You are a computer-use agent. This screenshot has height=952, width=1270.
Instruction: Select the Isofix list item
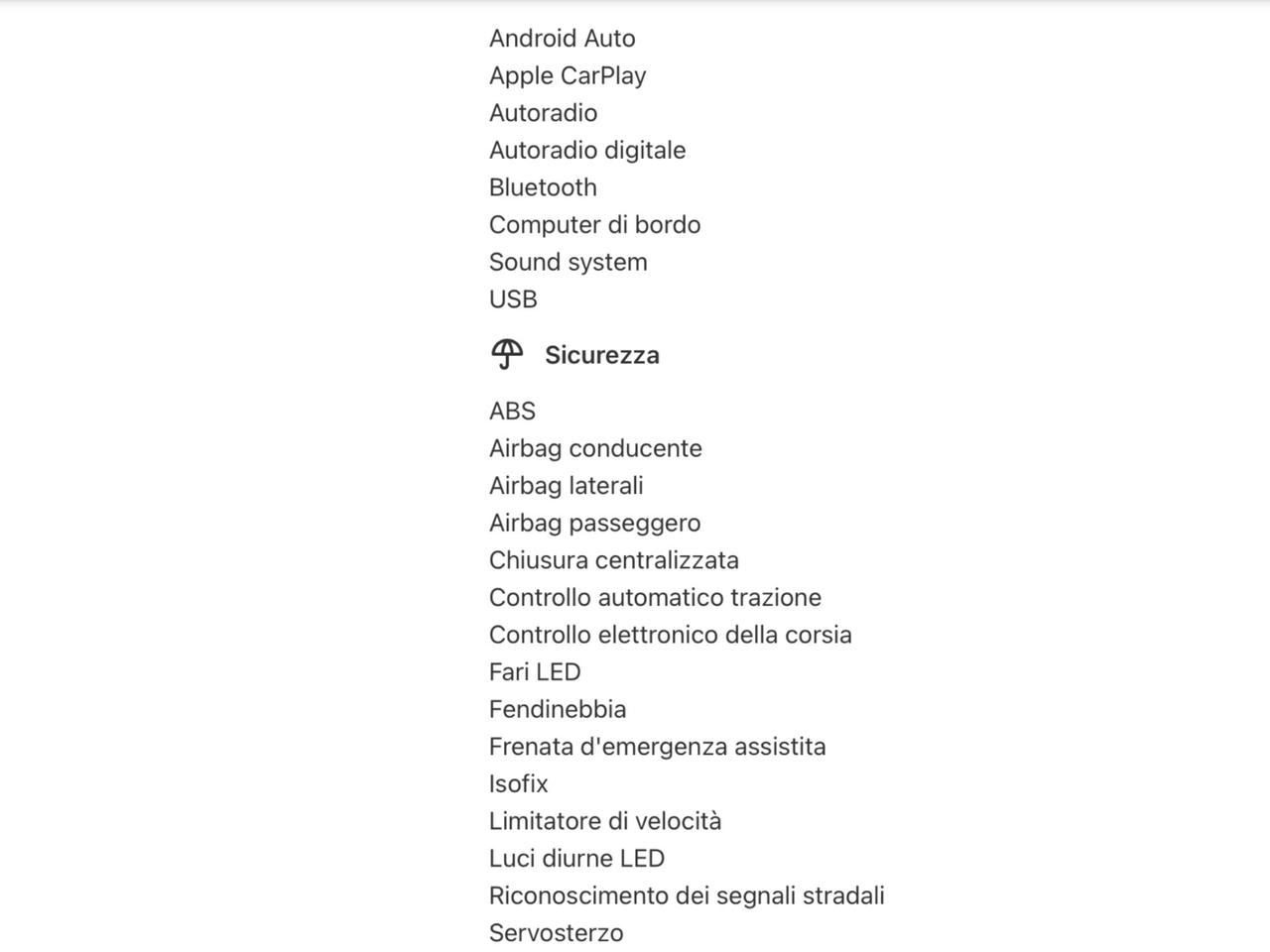point(518,784)
